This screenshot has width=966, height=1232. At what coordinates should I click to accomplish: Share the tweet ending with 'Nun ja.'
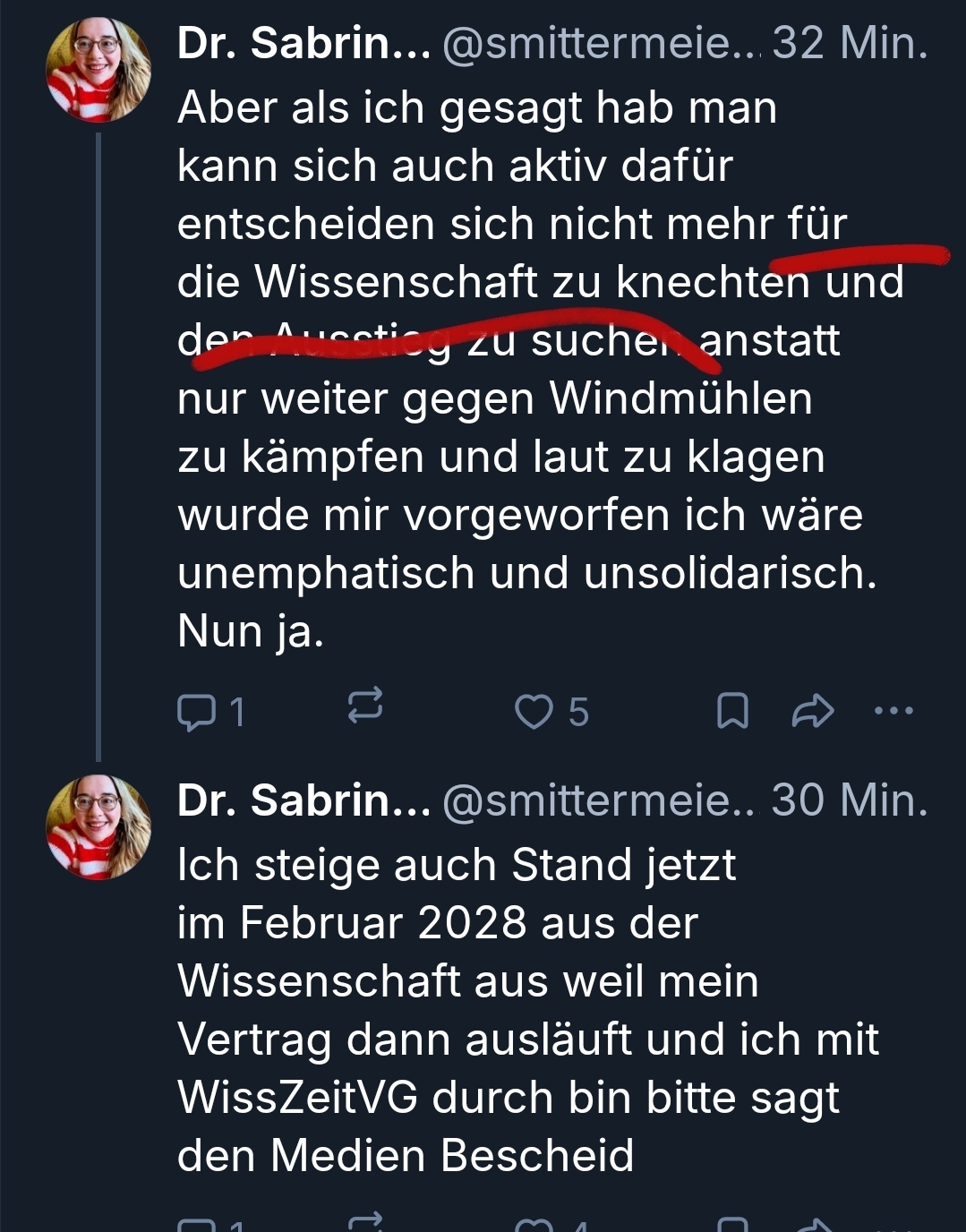pyautogui.click(x=813, y=712)
